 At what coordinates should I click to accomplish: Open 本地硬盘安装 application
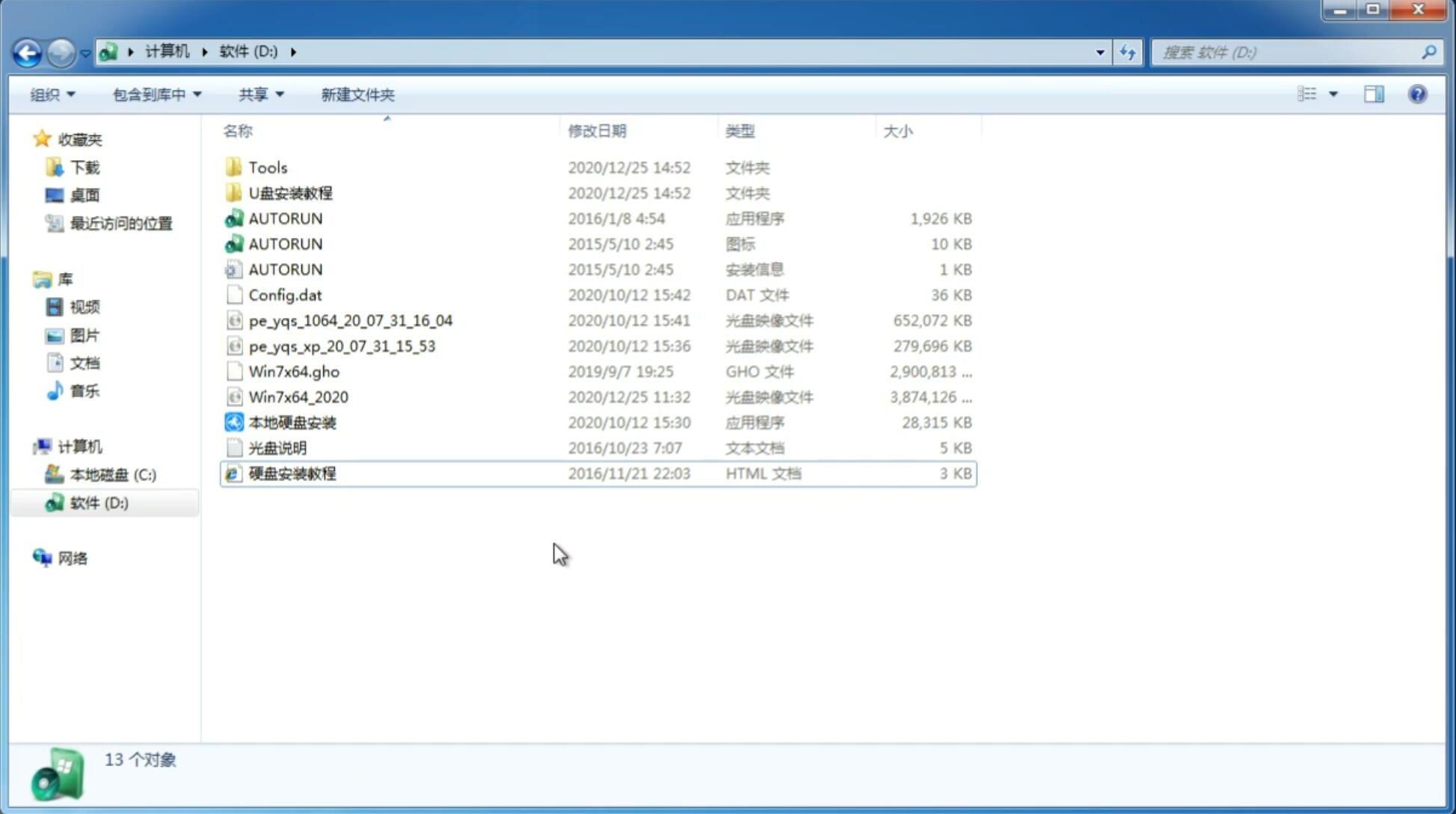click(292, 422)
